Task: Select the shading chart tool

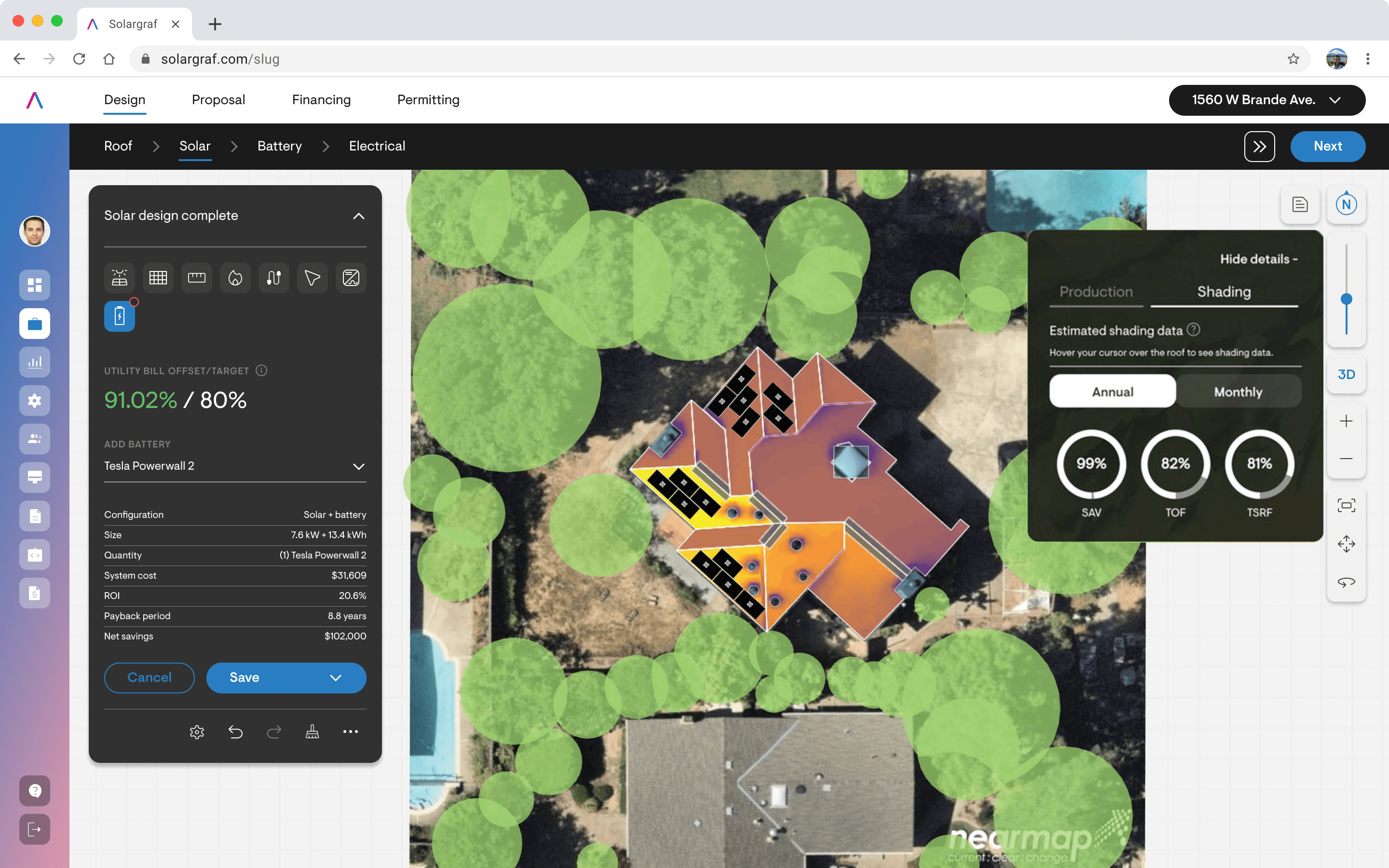Action: [351, 278]
